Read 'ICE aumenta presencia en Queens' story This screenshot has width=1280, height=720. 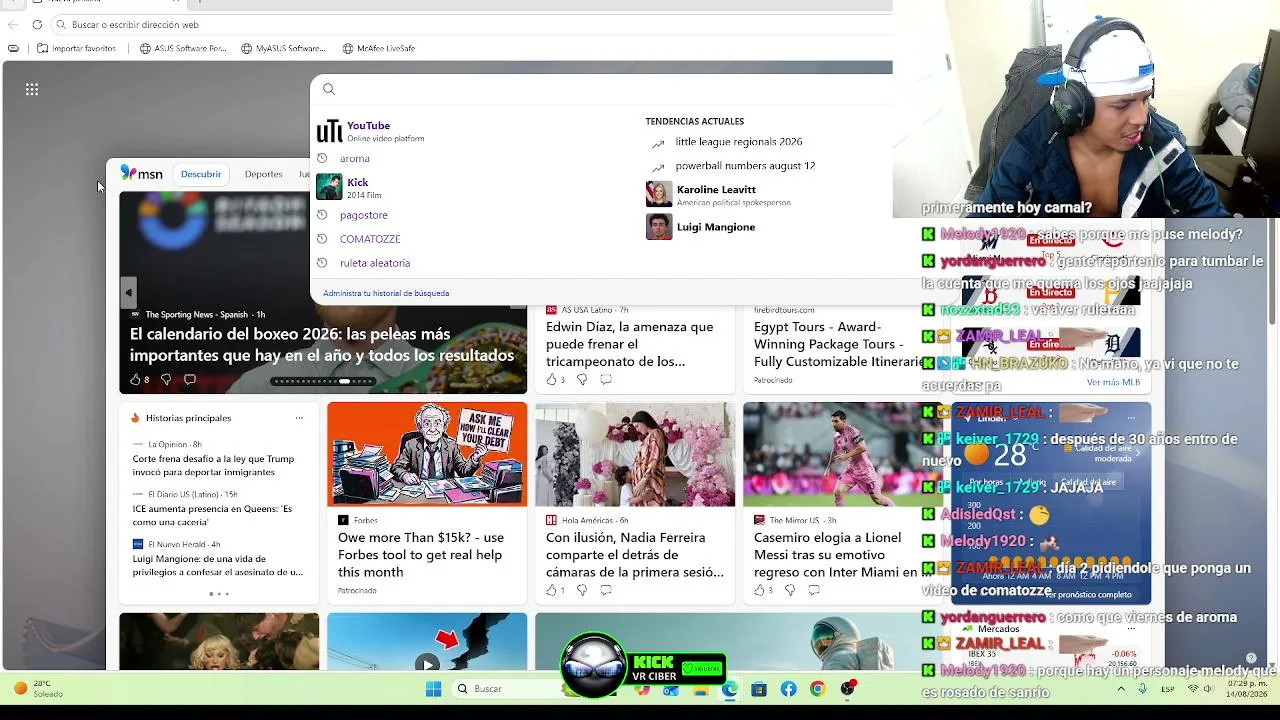click(212, 516)
